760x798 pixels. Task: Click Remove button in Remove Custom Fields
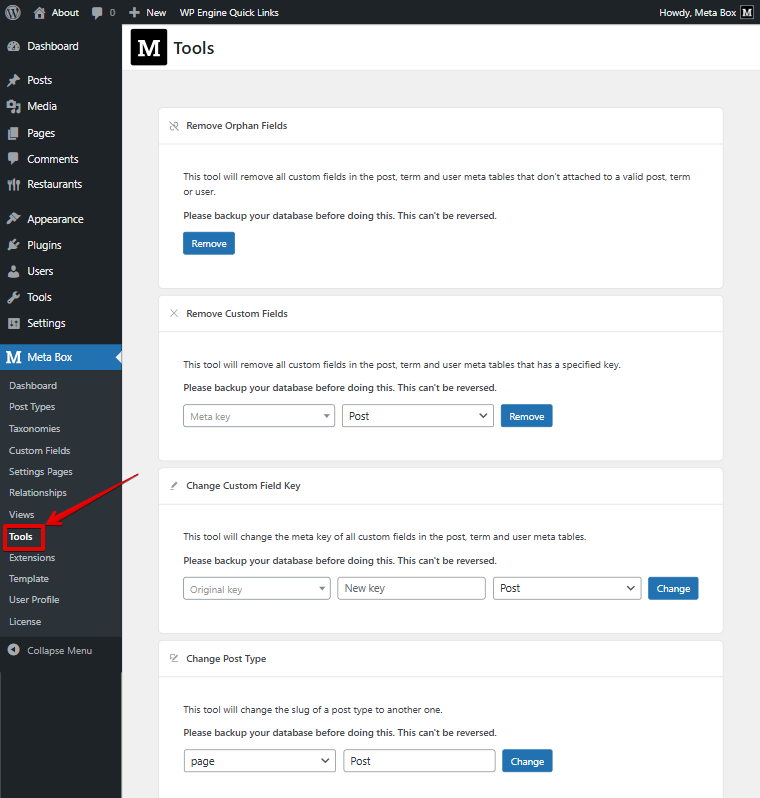click(526, 416)
